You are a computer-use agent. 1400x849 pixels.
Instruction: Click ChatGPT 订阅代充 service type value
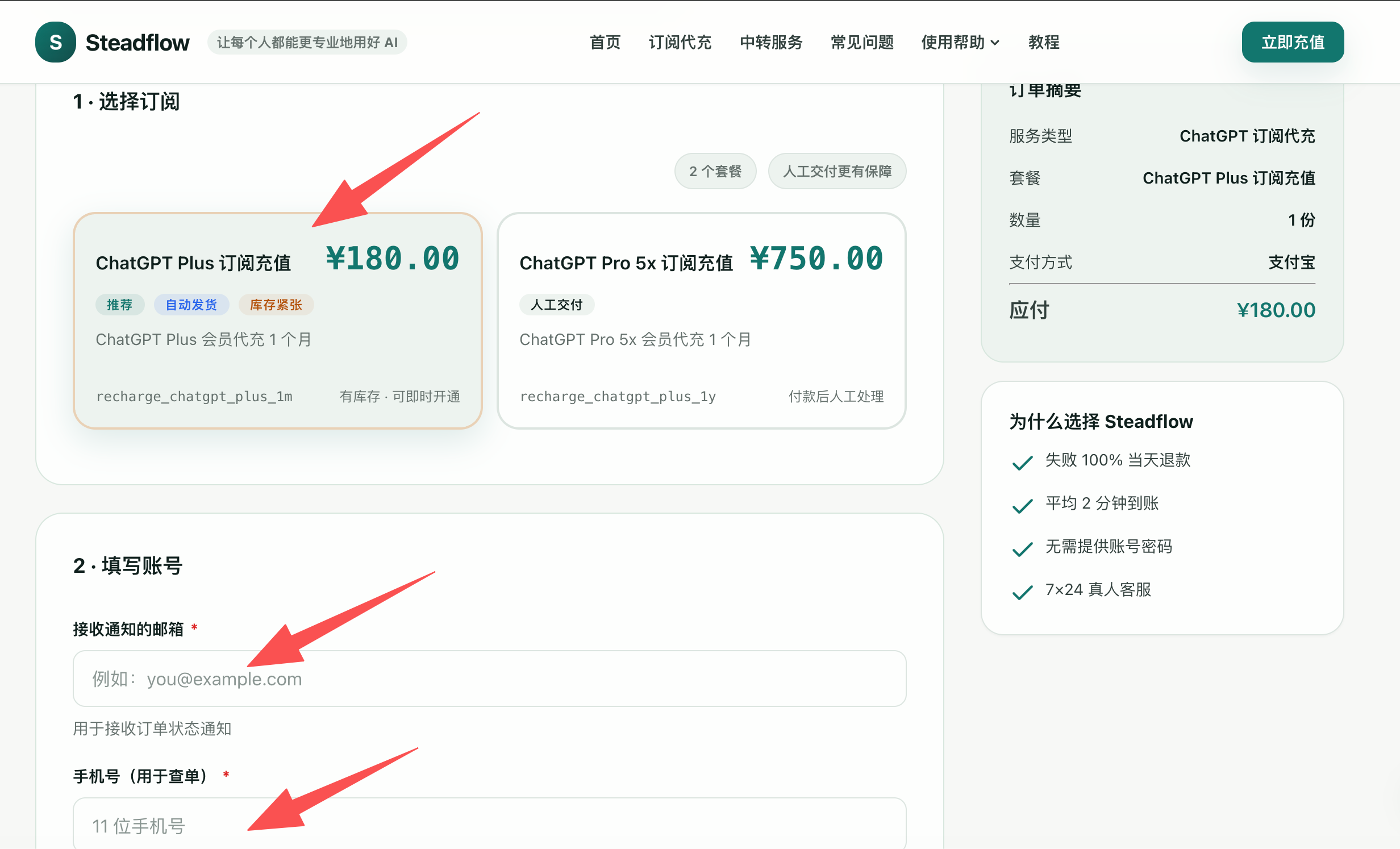[1247, 136]
